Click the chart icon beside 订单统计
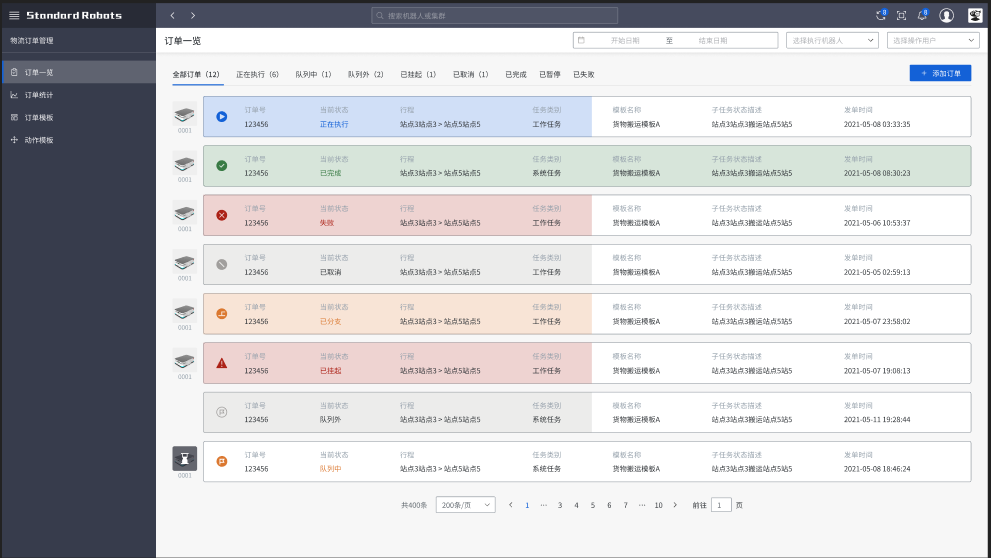The height and width of the screenshot is (558, 991). point(14,95)
